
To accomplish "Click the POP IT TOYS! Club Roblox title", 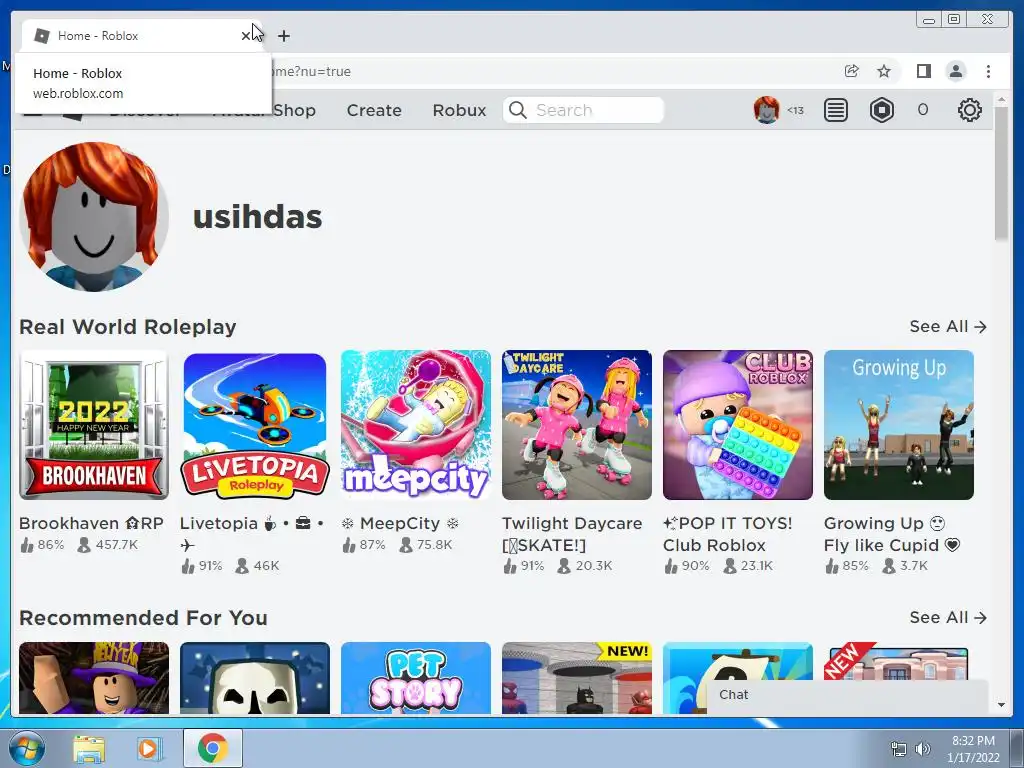I will click(728, 534).
